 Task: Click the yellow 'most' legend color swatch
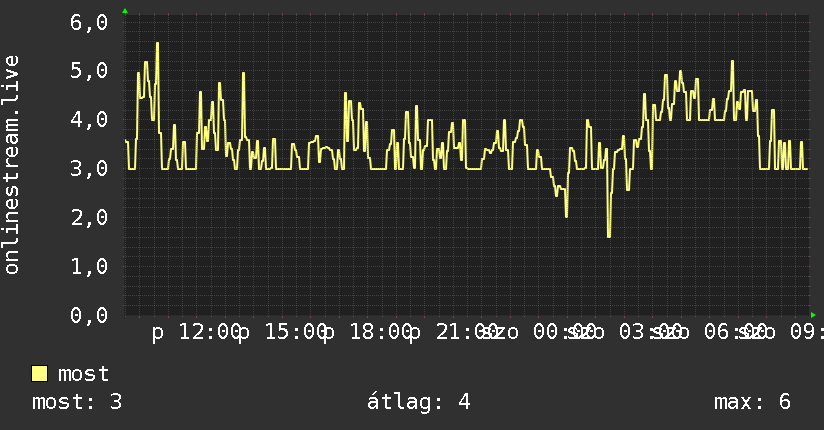coord(39,374)
